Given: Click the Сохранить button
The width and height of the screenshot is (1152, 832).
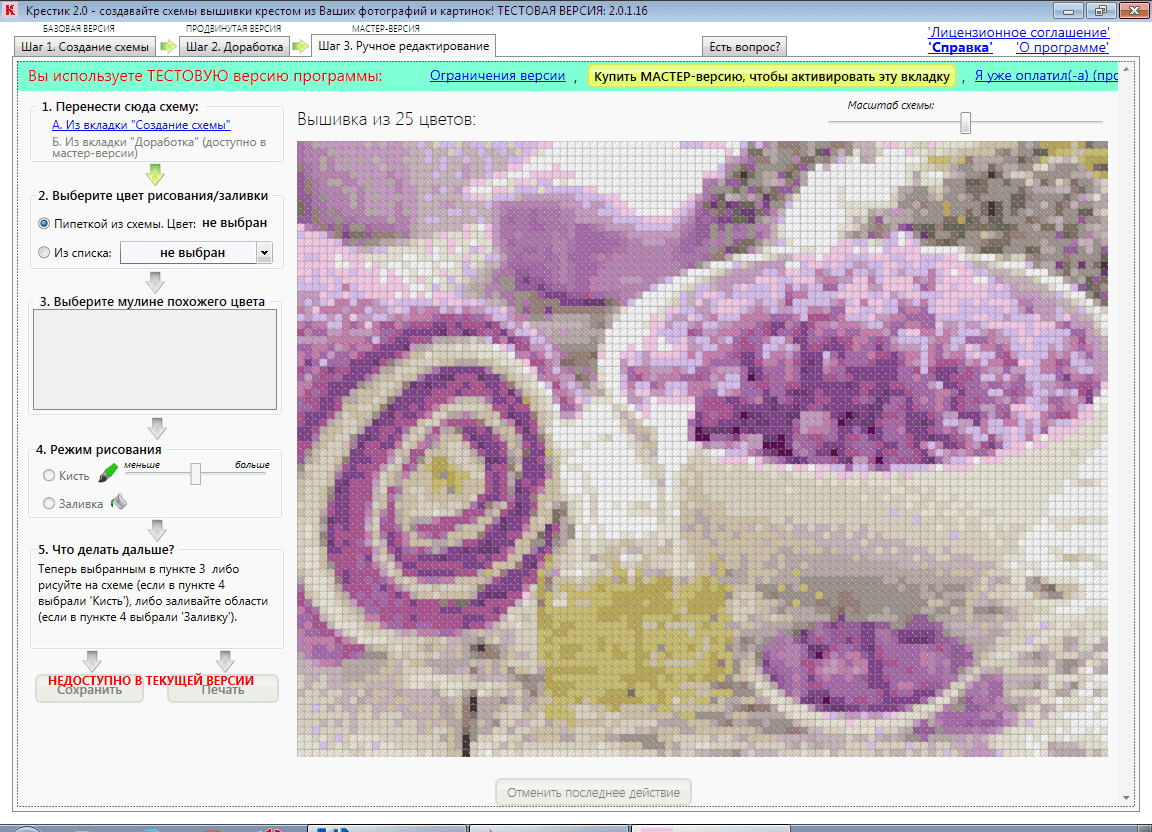Looking at the screenshot, I should click(90, 689).
